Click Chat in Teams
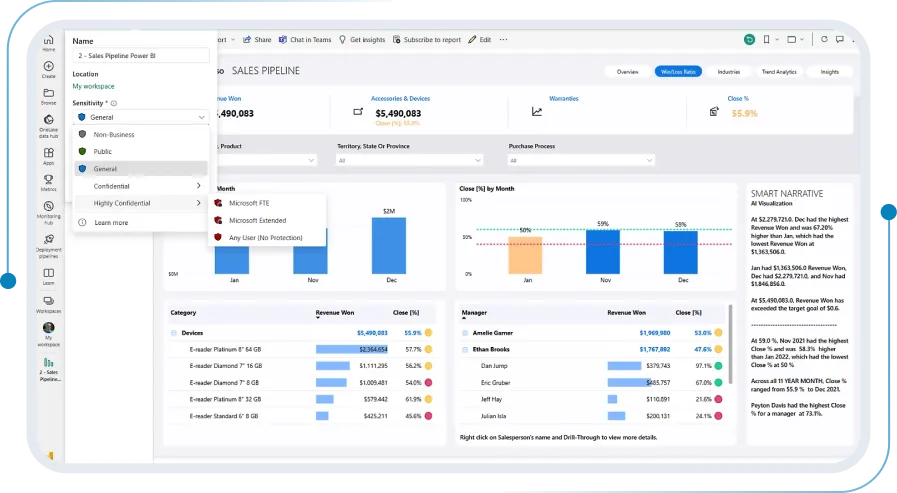The width and height of the screenshot is (897, 493). [305, 39]
